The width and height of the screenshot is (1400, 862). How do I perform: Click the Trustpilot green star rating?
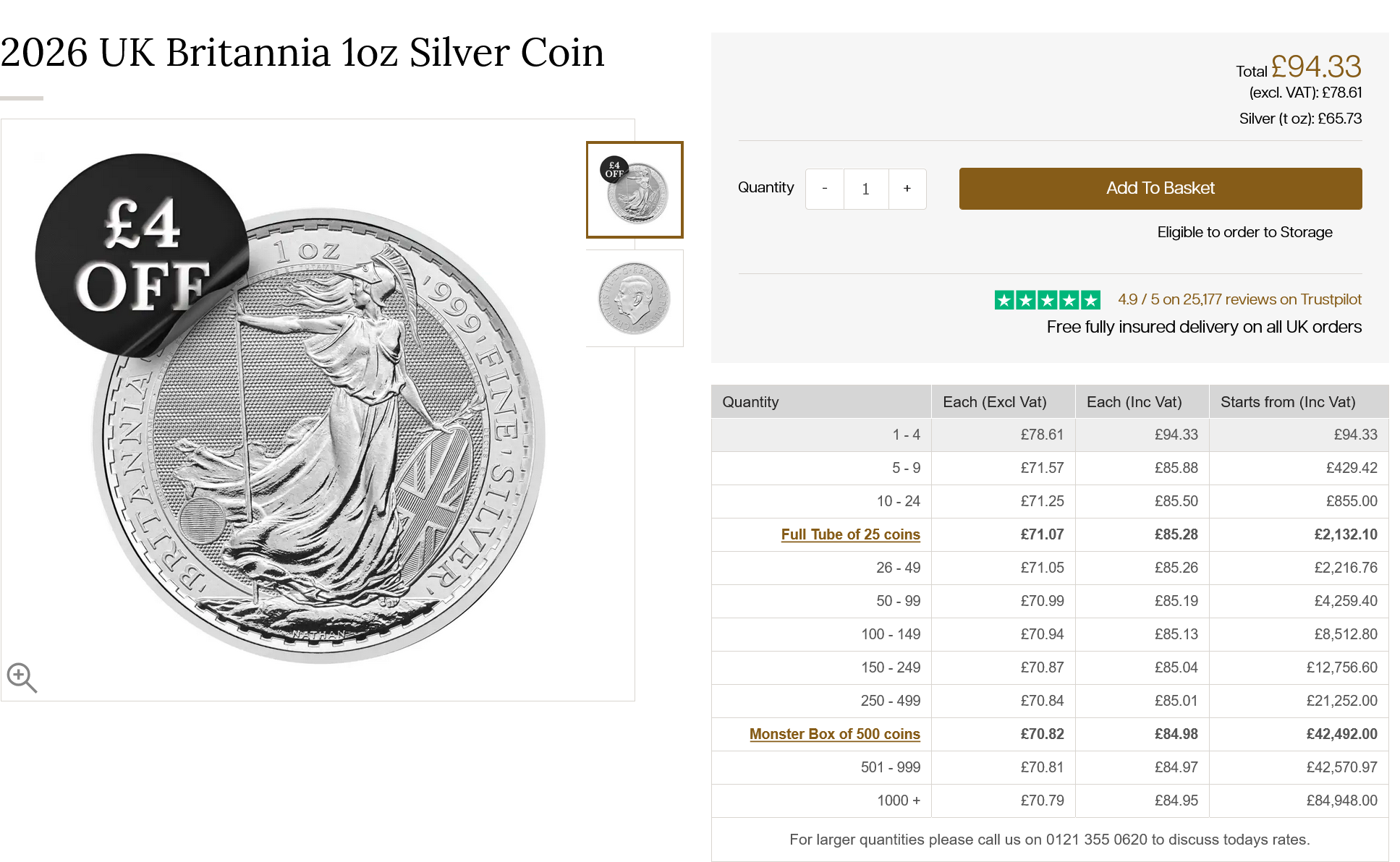[1048, 299]
